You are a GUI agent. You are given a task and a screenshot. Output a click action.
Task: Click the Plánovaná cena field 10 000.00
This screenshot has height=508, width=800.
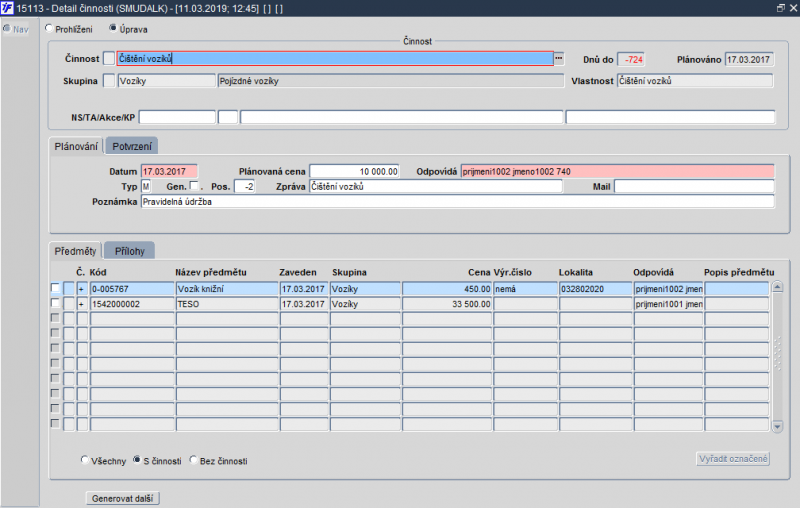pyautogui.click(x=355, y=171)
